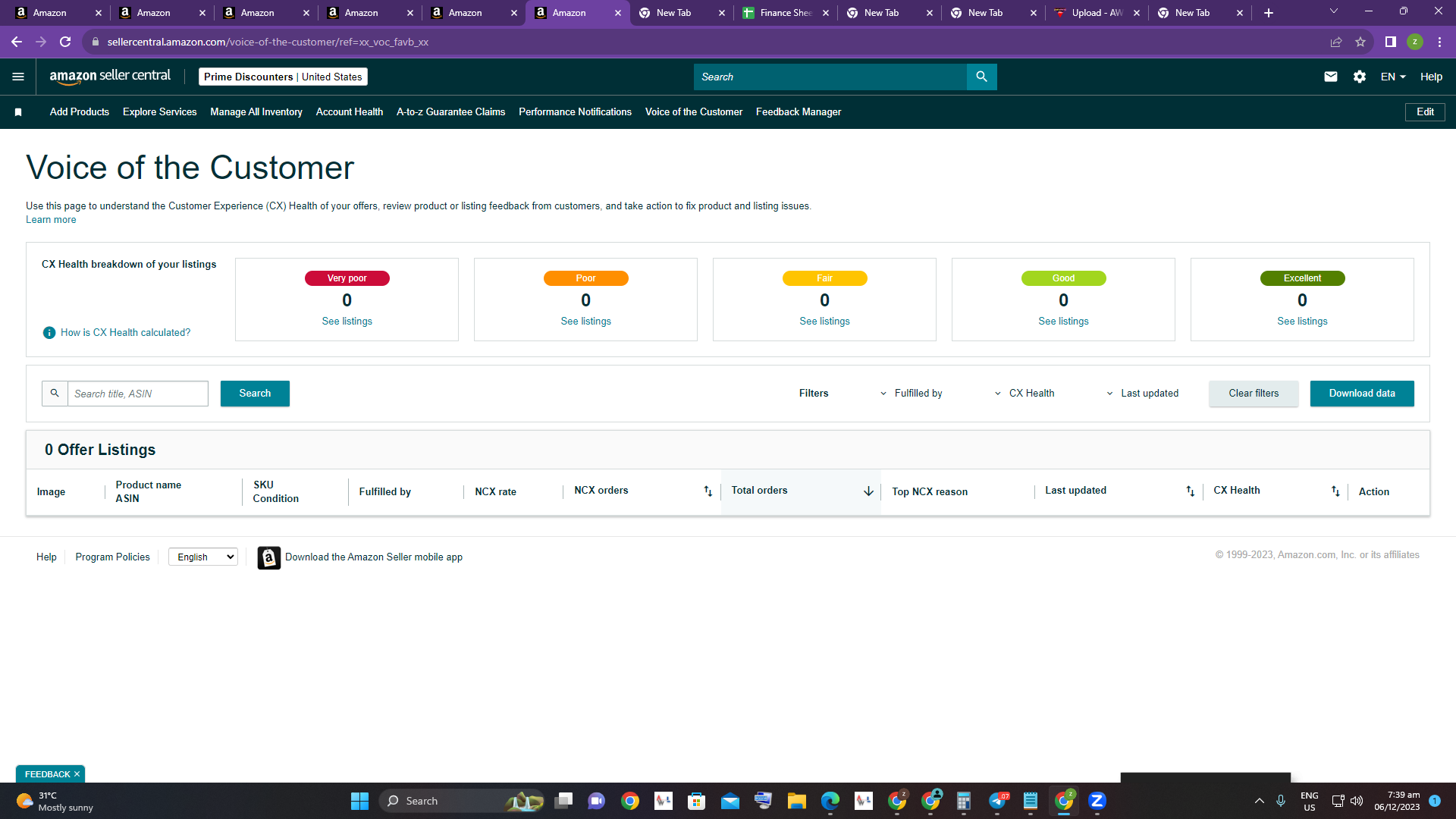Open Microsoft Edge from taskbar
Viewport: 1456px width, 819px height.
(x=830, y=801)
